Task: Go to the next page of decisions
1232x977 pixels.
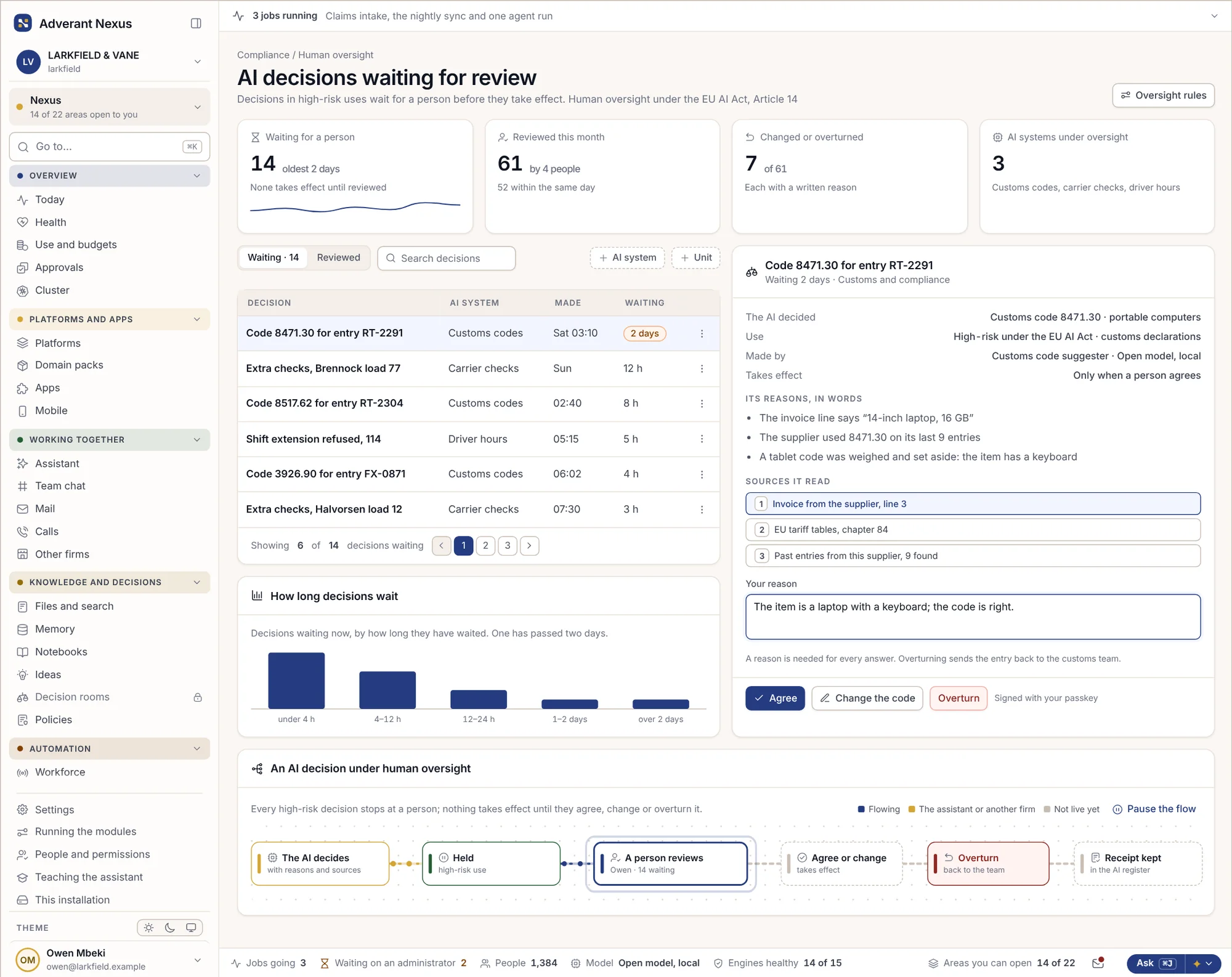Action: [529, 546]
